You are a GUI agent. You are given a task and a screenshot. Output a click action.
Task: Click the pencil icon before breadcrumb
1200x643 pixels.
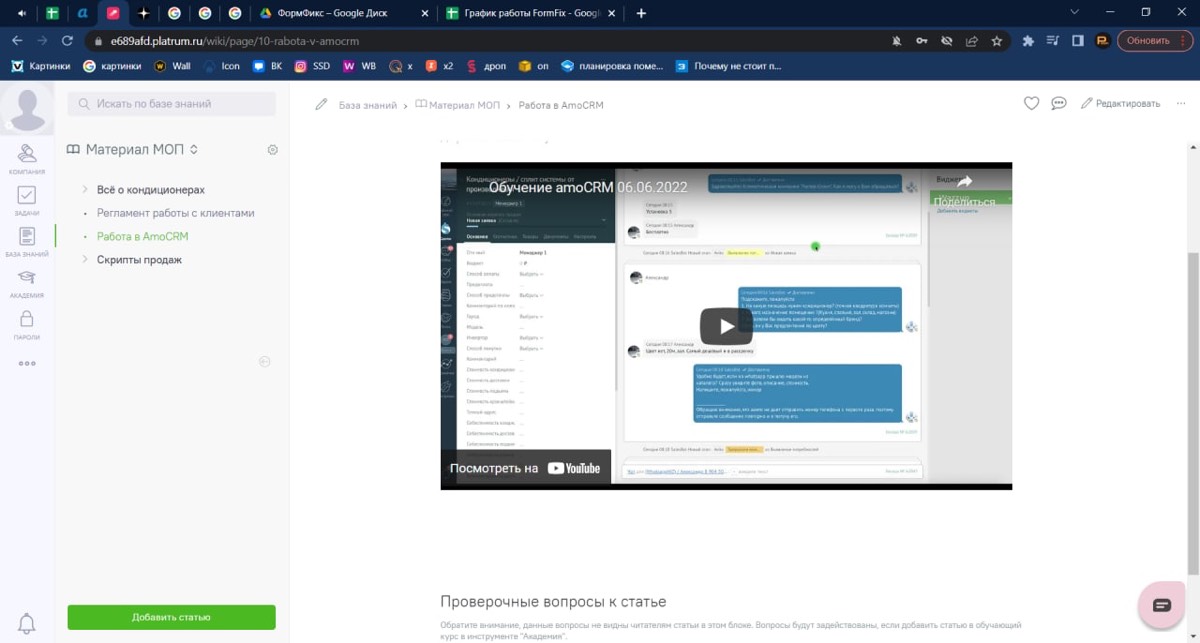tap(321, 104)
